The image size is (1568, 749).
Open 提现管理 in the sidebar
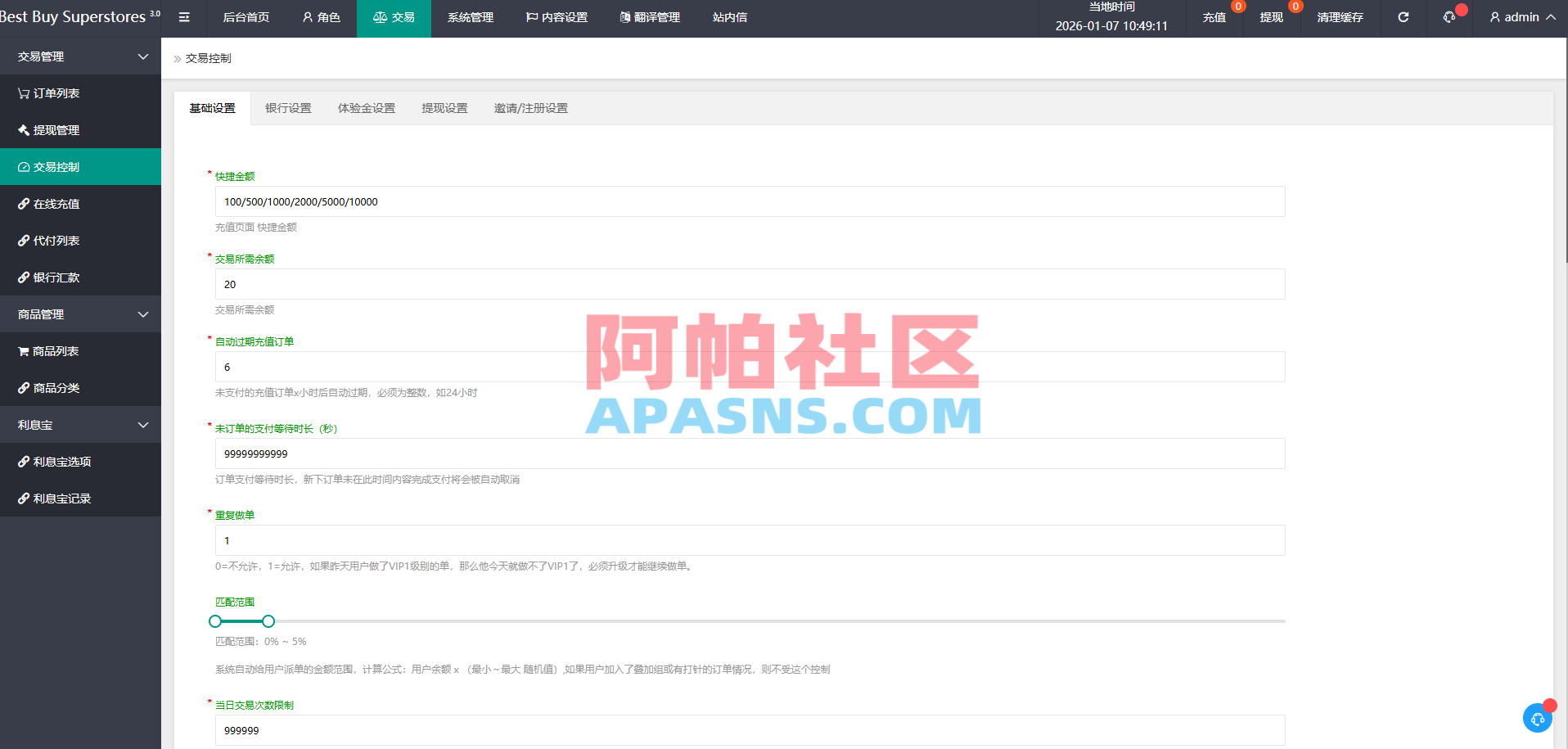[x=80, y=130]
